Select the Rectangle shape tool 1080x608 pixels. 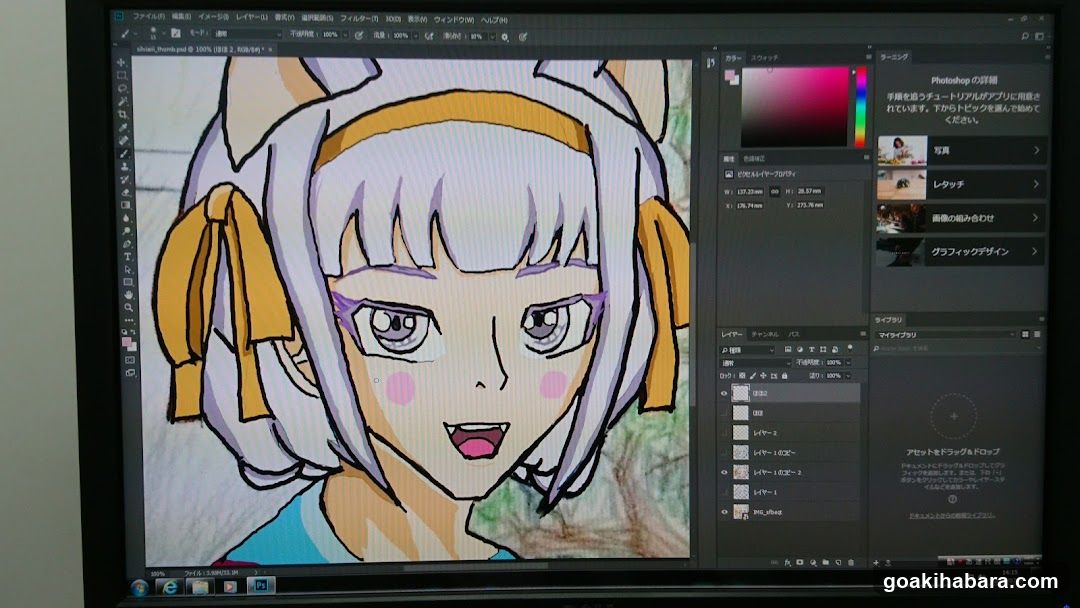tap(128, 282)
